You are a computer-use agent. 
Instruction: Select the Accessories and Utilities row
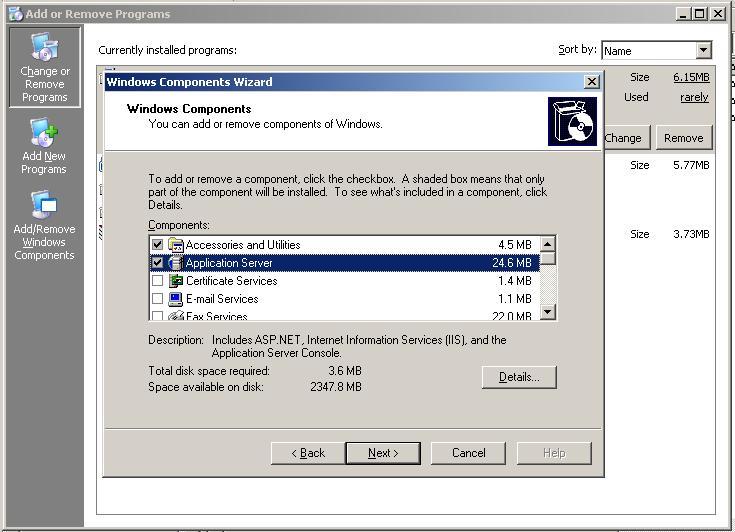345,245
